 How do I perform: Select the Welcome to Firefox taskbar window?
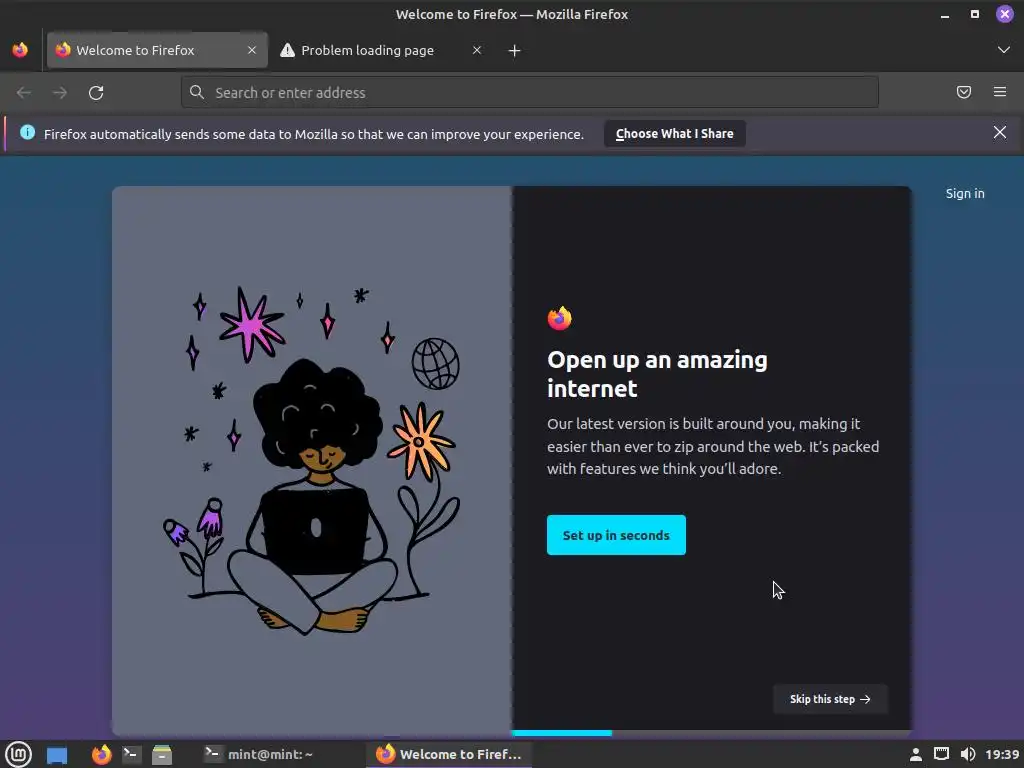449,754
